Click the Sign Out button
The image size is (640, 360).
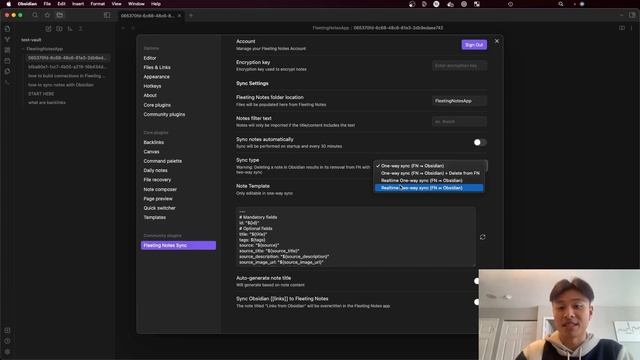pos(474,44)
